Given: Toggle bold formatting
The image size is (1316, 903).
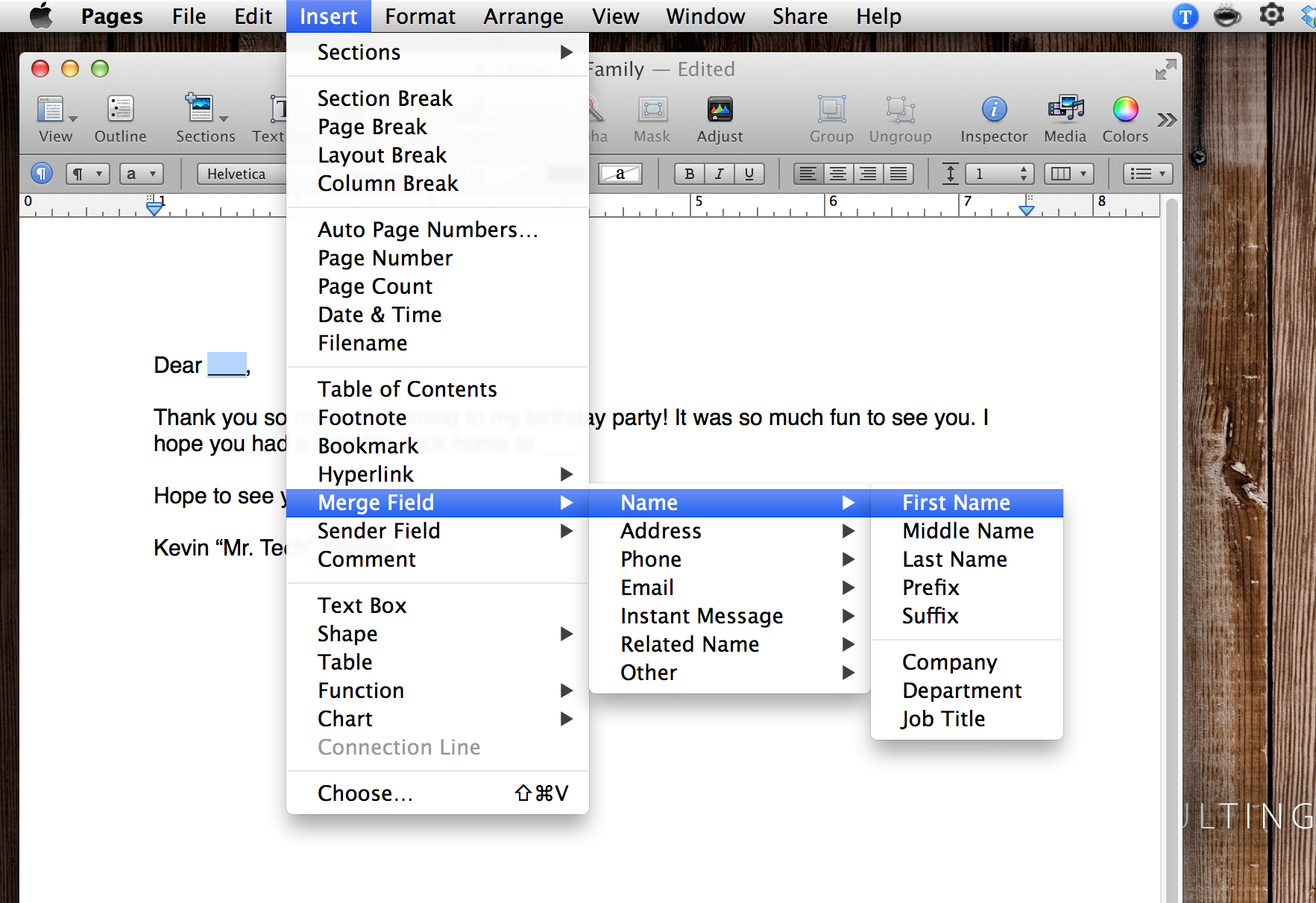Looking at the screenshot, I should click(x=690, y=174).
